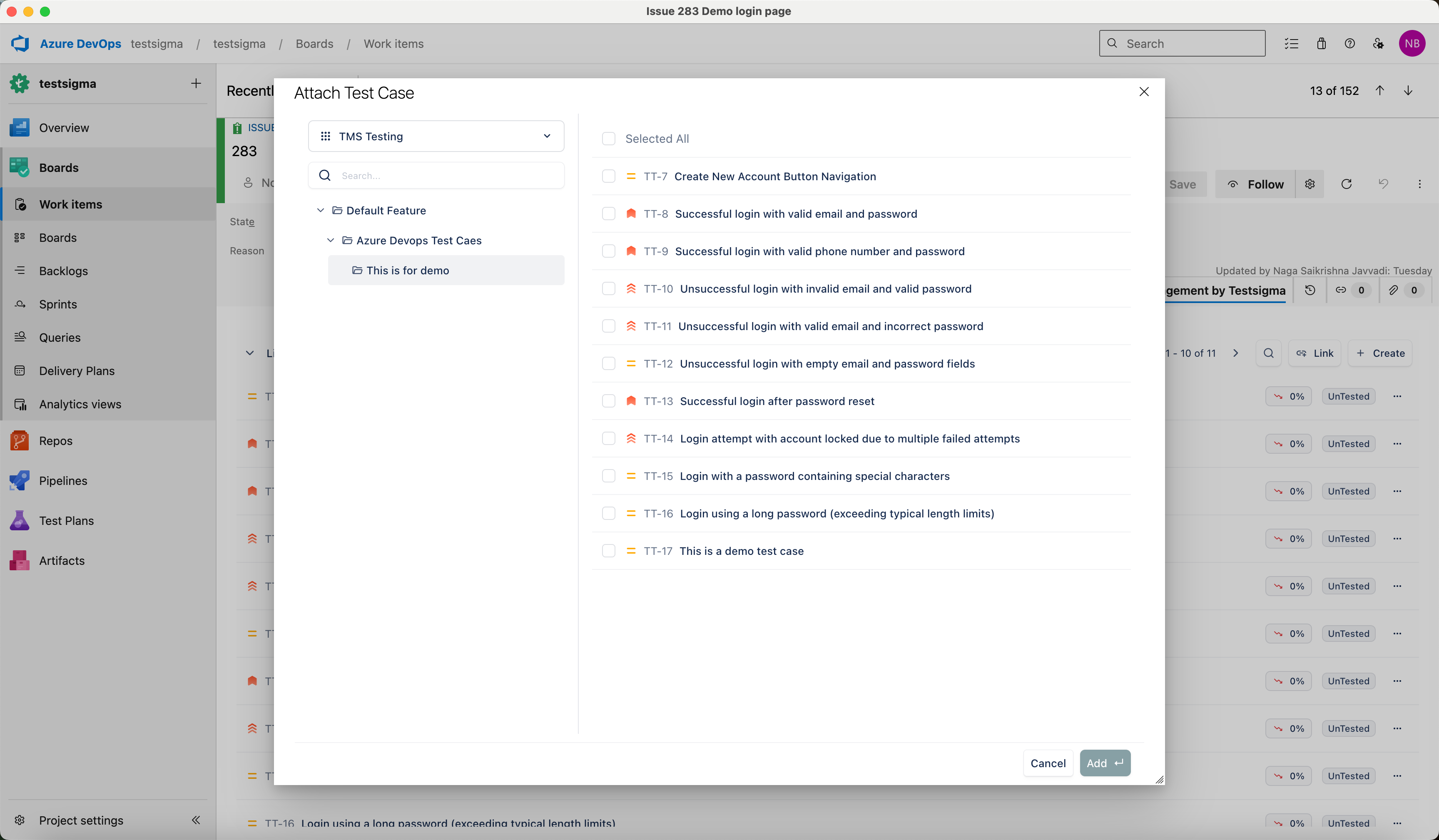Click the Cancel button
The image size is (1439, 840).
click(1047, 763)
